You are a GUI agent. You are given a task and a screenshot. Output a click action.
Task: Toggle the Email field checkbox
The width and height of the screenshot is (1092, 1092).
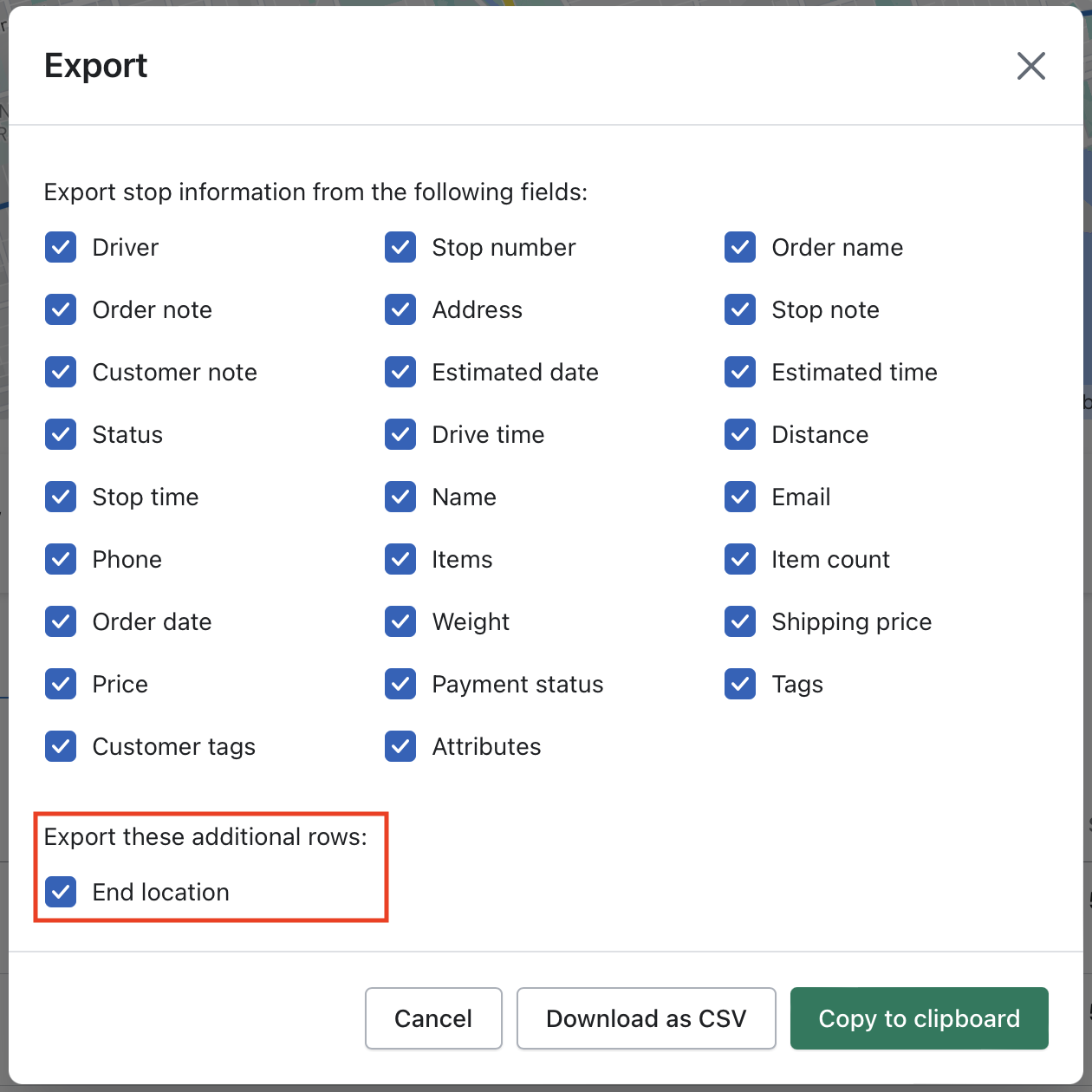(740, 497)
